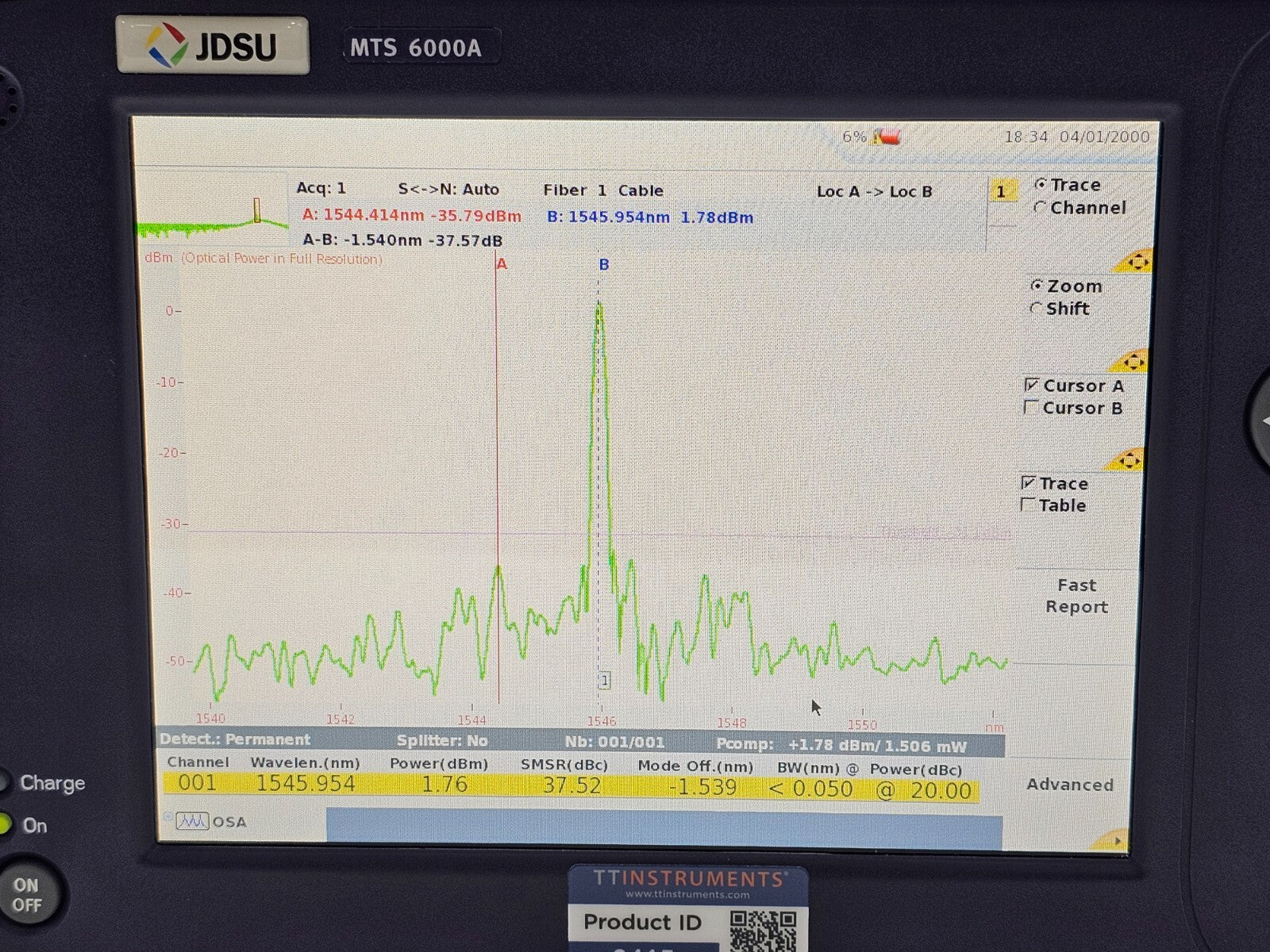Click the Acq: 1 label
The image size is (1270, 952).
(321, 188)
